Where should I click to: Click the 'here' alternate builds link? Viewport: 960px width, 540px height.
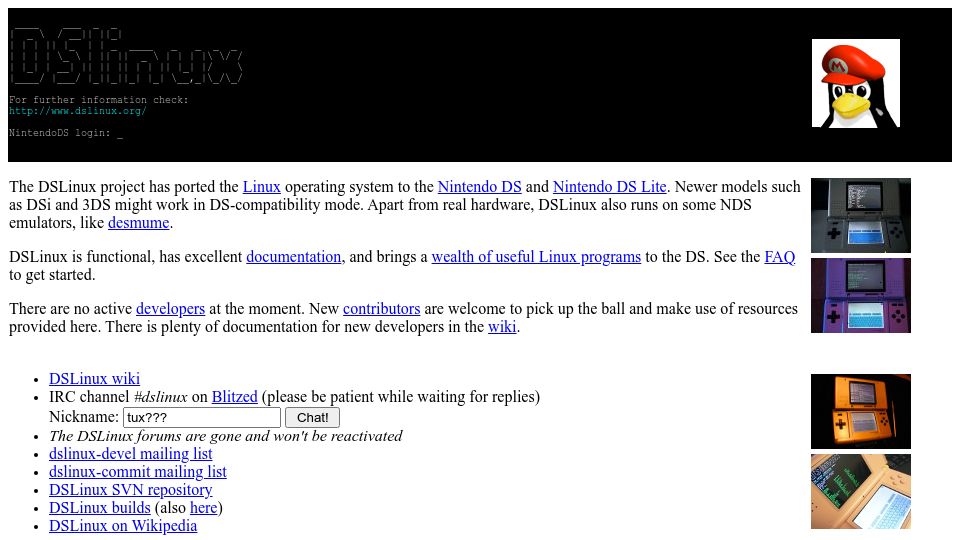coord(203,508)
